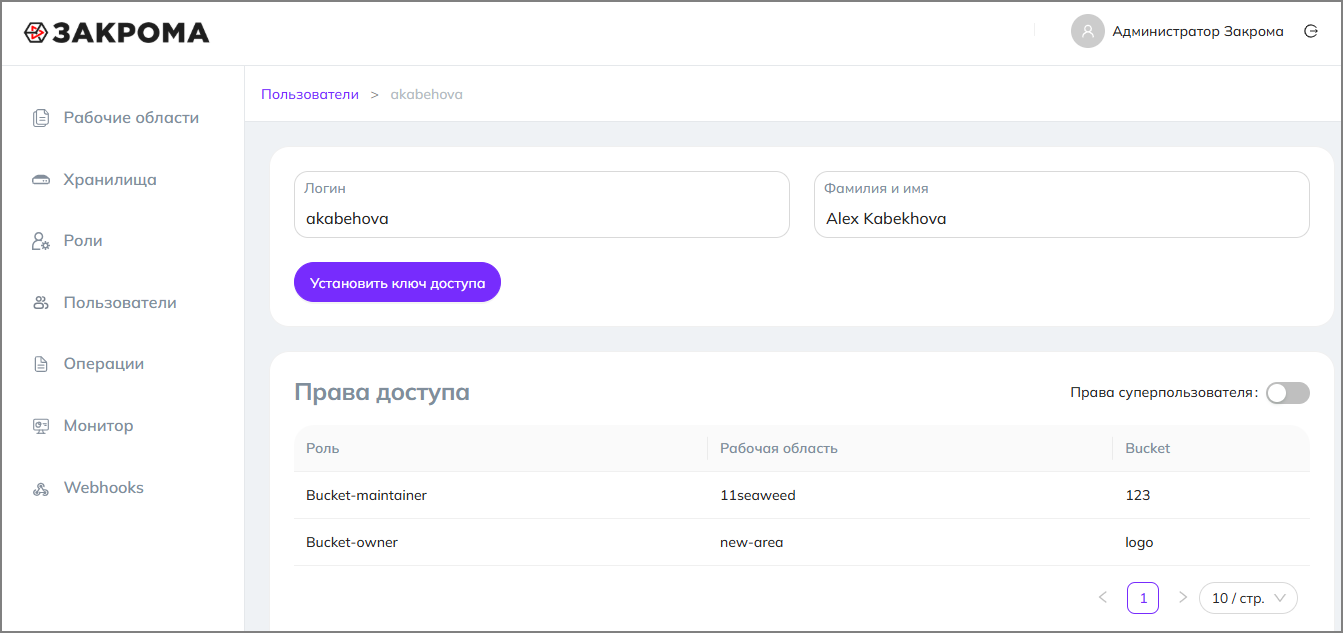The height and width of the screenshot is (633, 1343).
Task: Go to previous page with left chevron
Action: coord(1103,598)
